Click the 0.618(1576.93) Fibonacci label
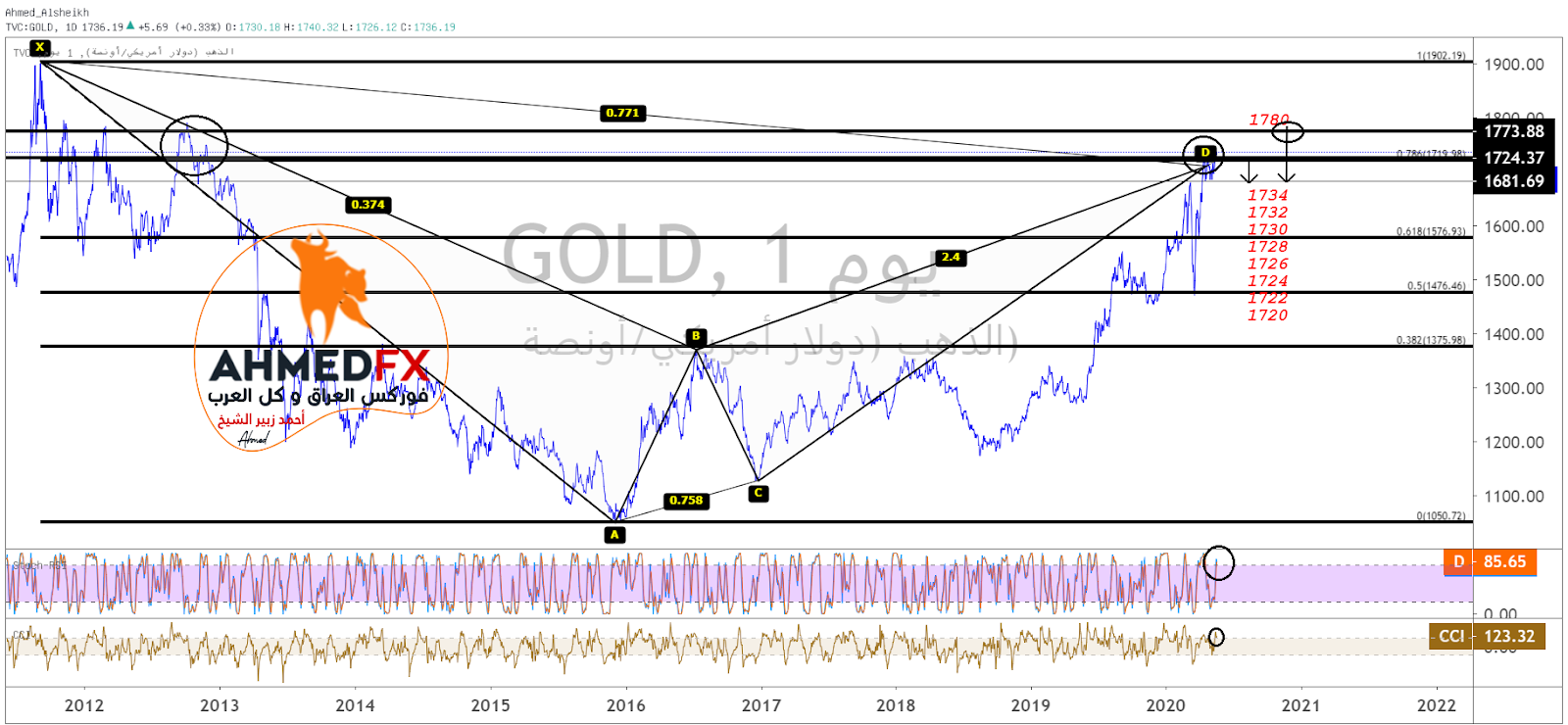The height and width of the screenshot is (725, 1568). [1431, 232]
